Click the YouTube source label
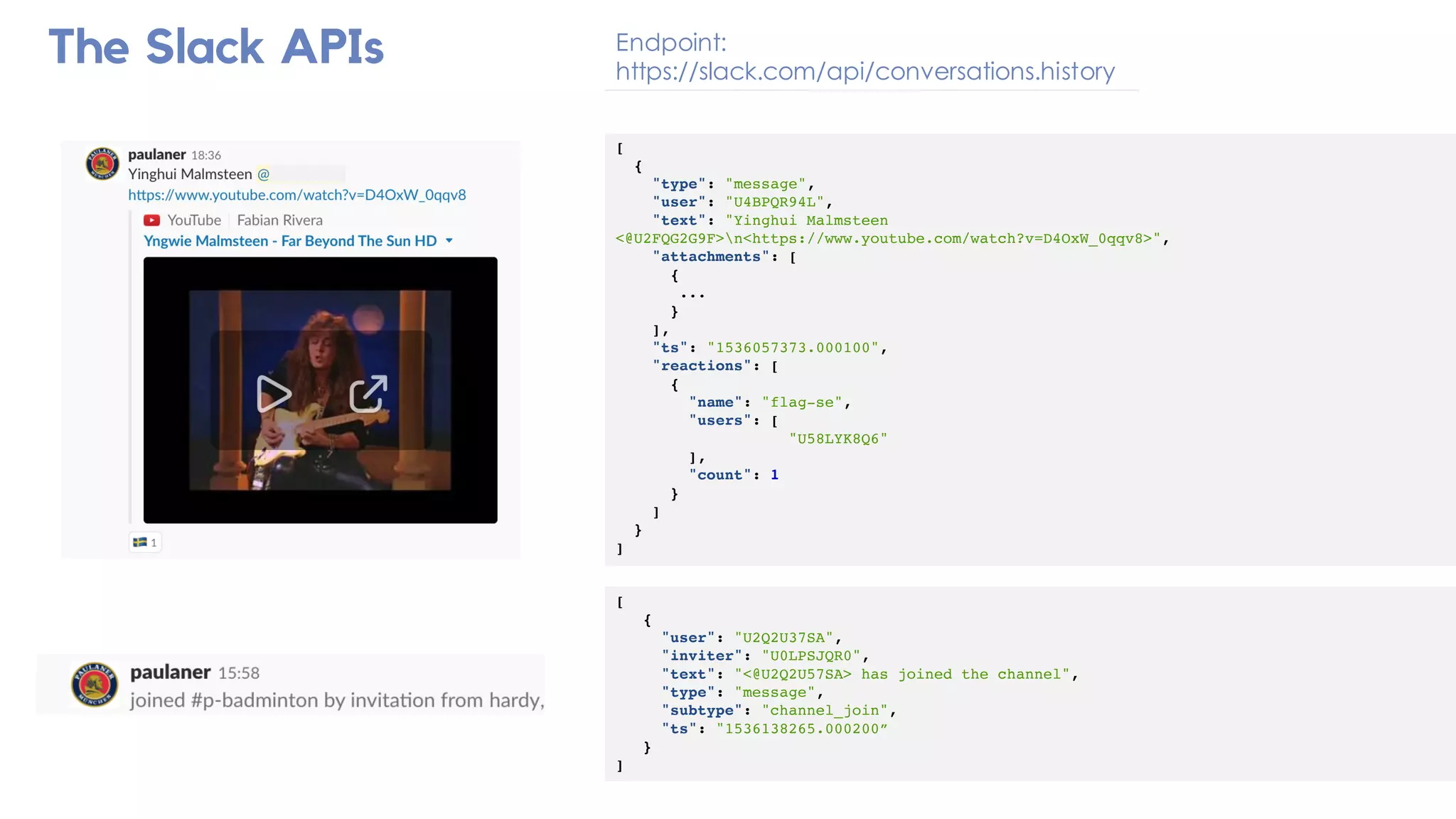This screenshot has width=1456, height=819. [194, 220]
